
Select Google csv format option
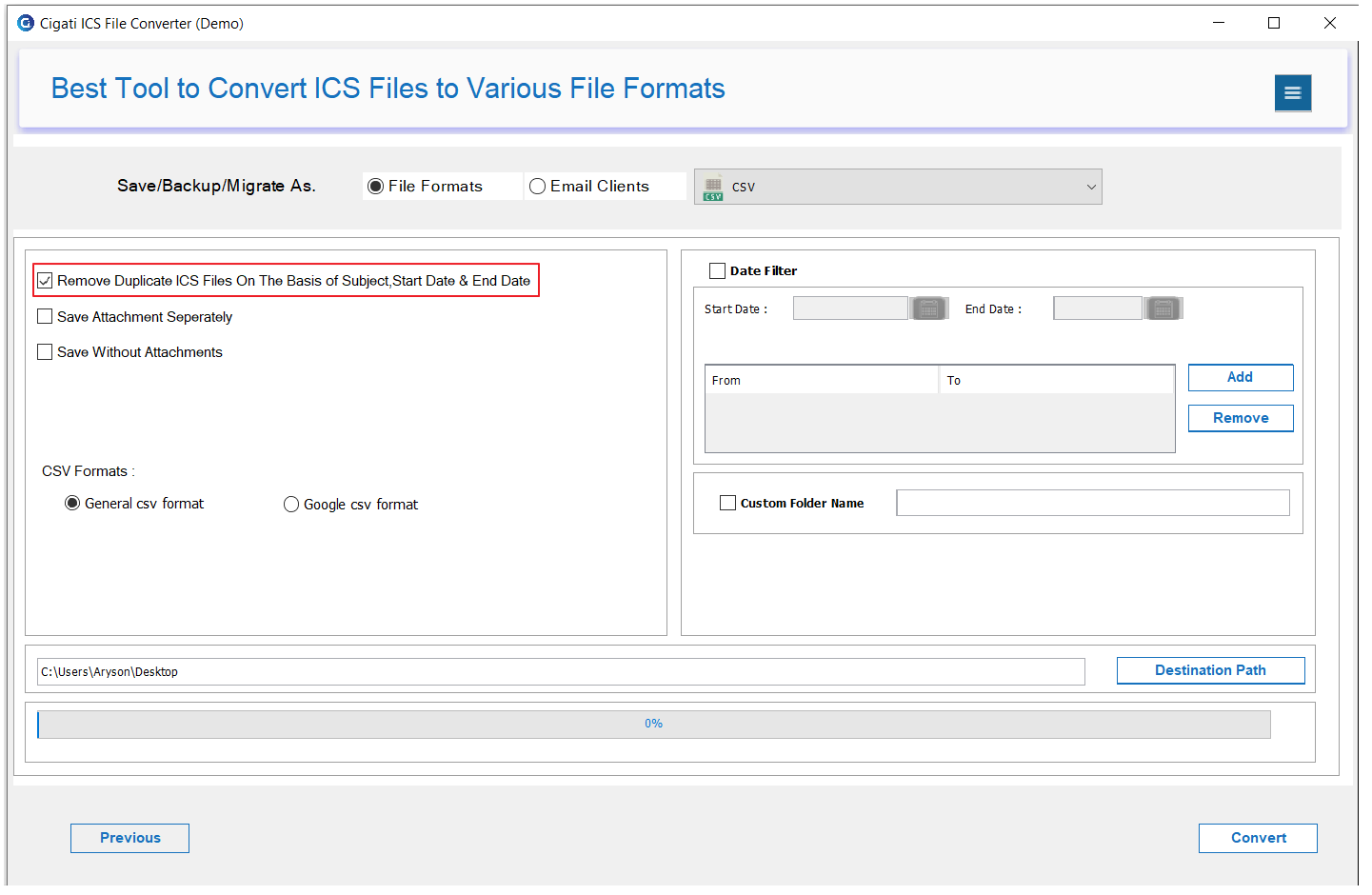point(291,504)
